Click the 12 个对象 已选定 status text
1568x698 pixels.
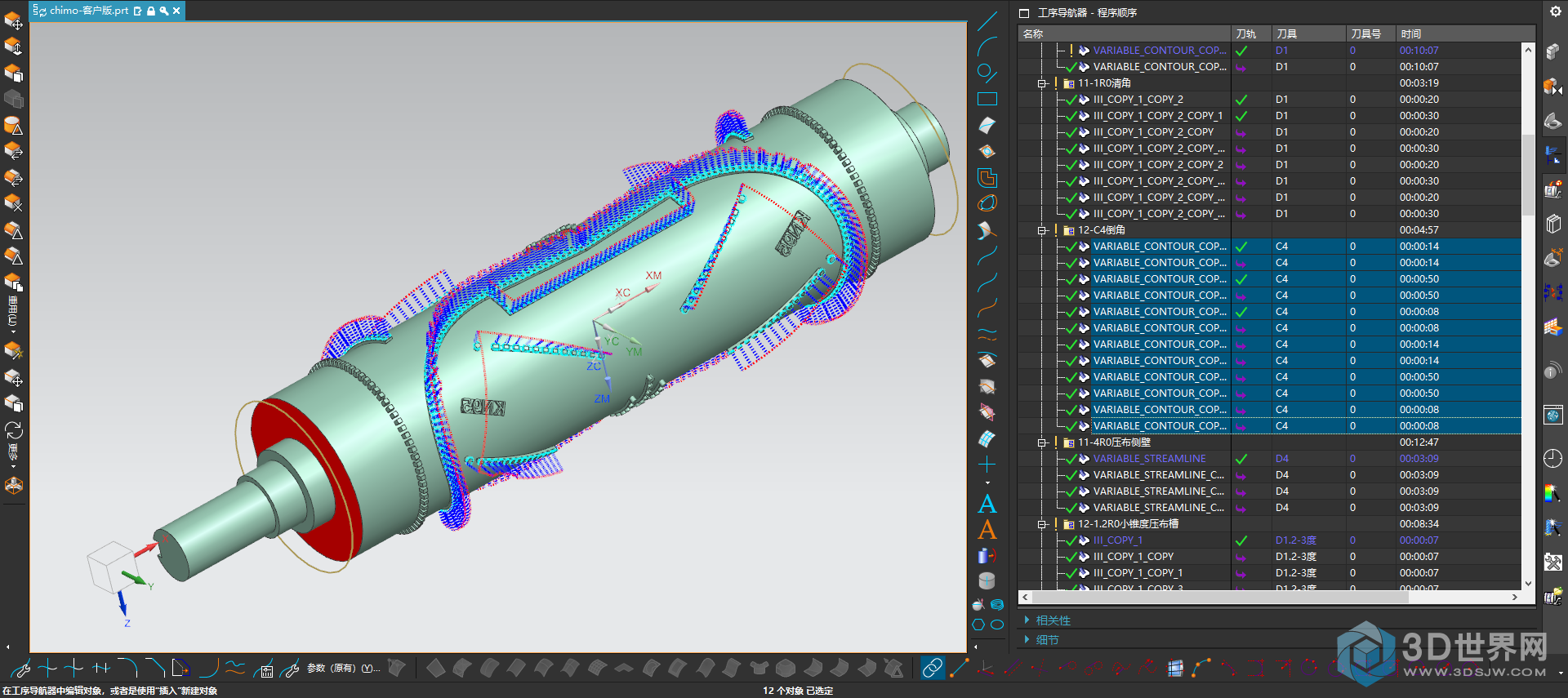point(798,691)
